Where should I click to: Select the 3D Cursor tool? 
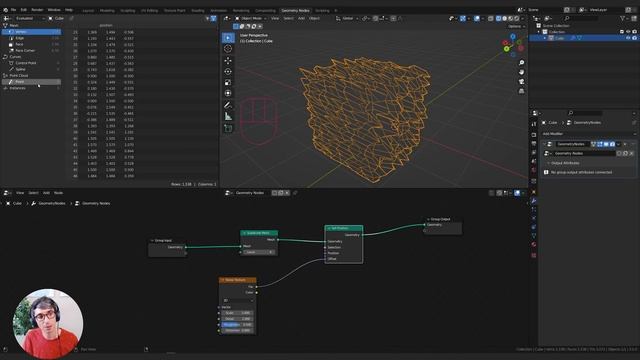[228, 49]
